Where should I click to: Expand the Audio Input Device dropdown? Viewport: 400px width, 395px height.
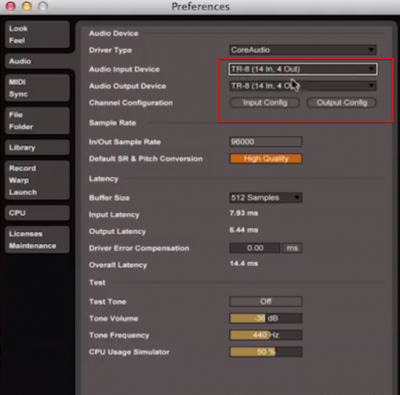click(x=303, y=69)
